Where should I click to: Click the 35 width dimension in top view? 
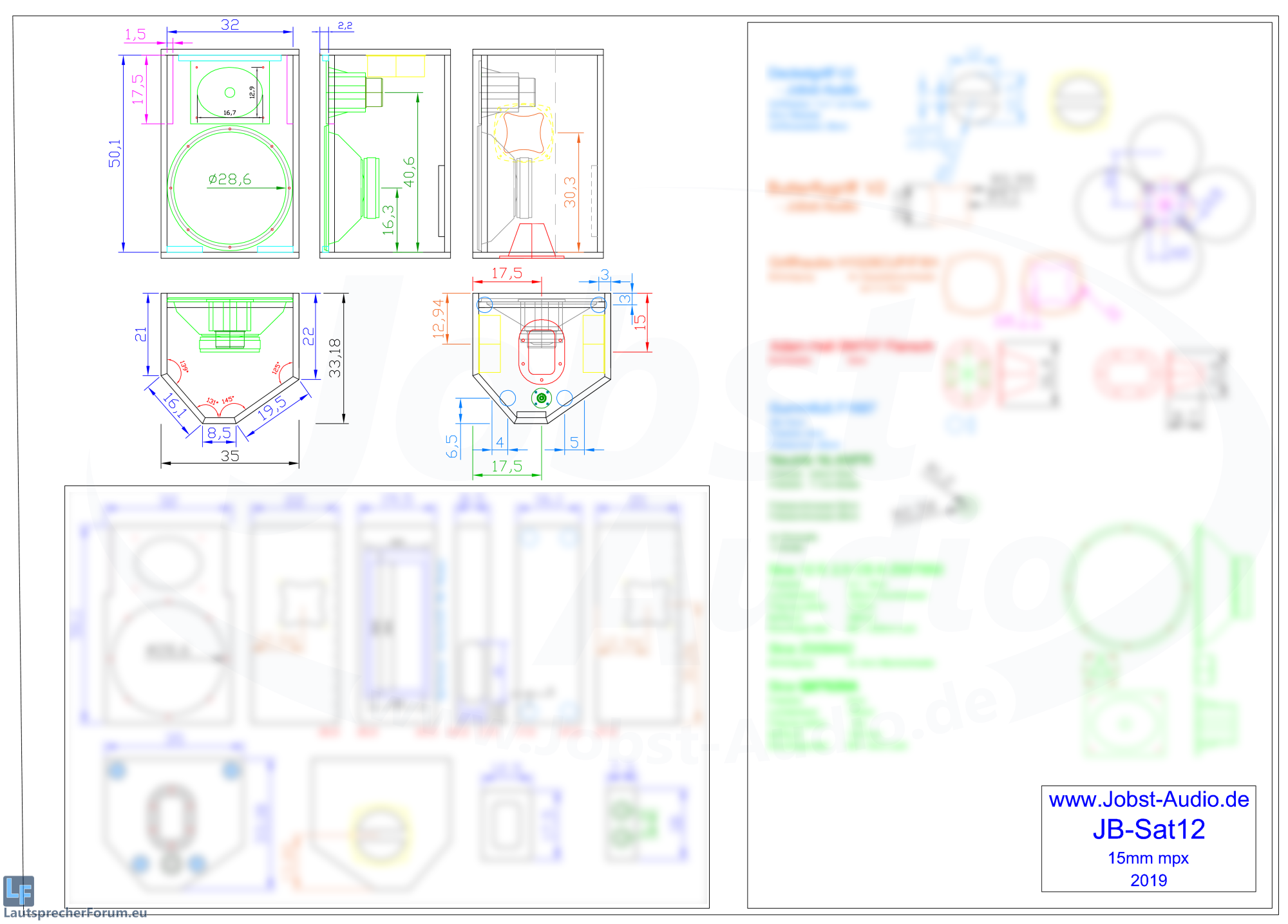230,456
